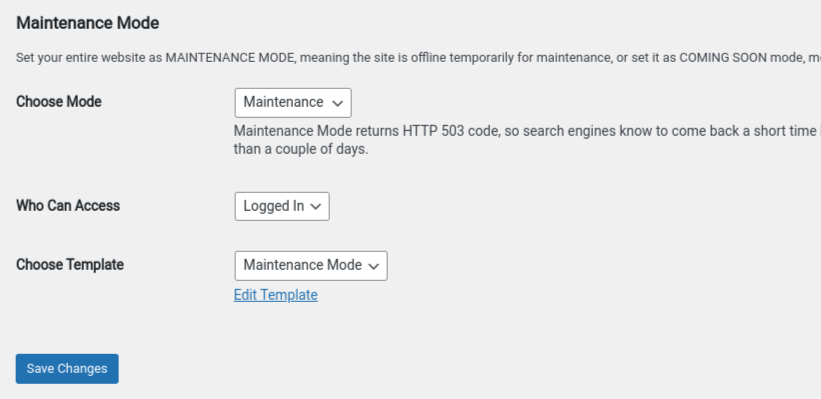The width and height of the screenshot is (821, 399).
Task: Select the 'Maintenance Mode' text in template selector
Action: point(303,265)
